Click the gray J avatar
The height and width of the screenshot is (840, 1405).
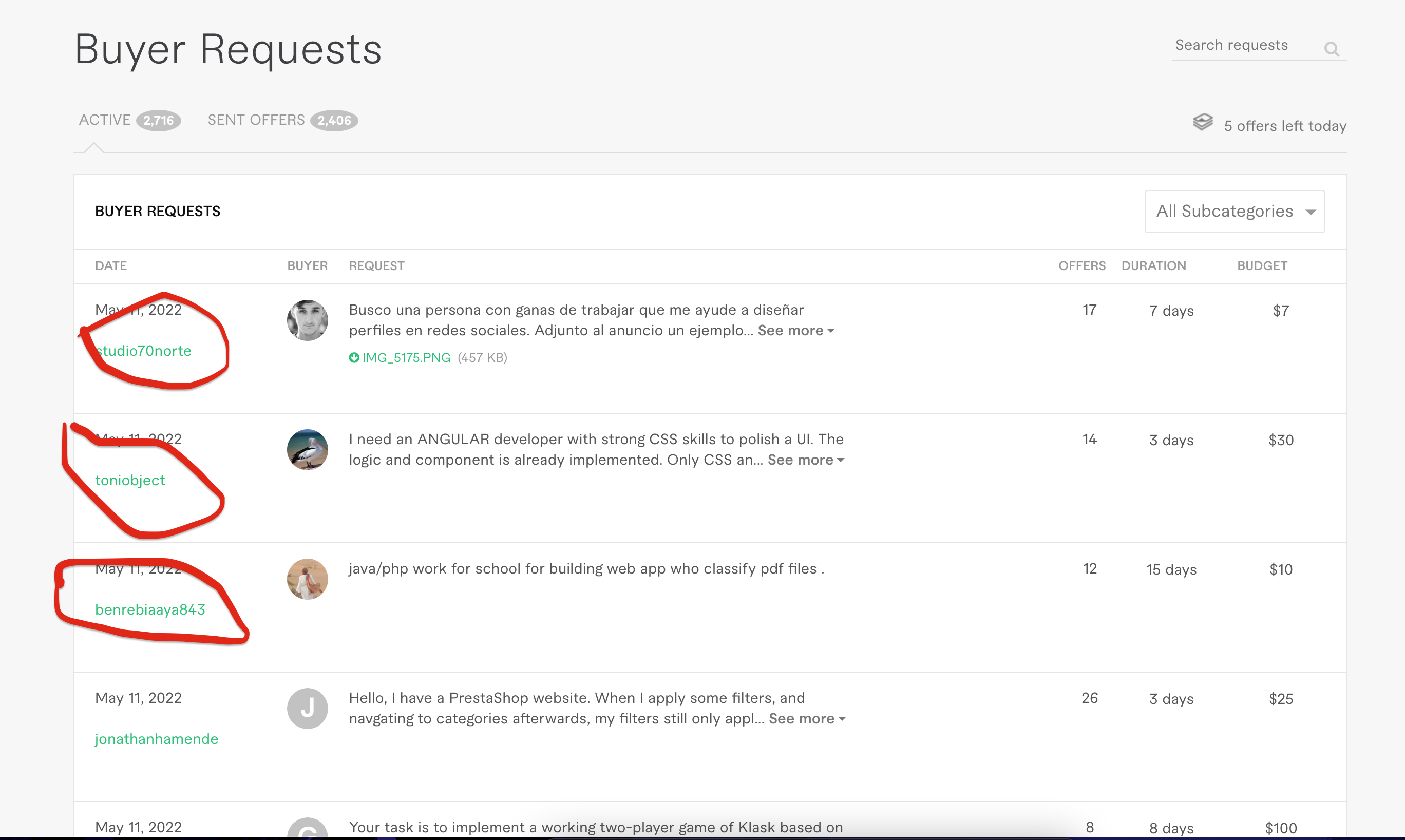[308, 709]
